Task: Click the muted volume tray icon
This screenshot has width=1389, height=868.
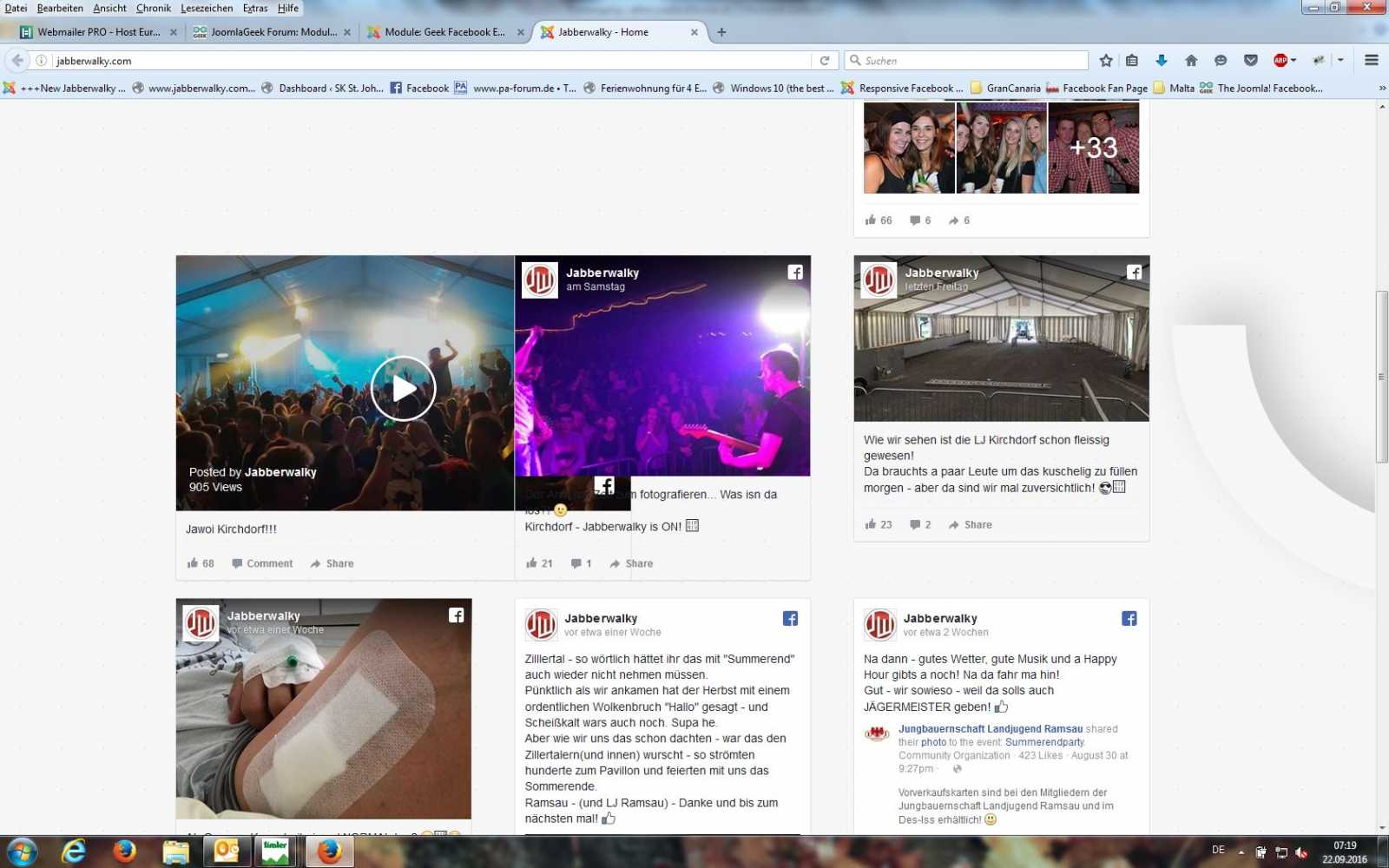Action: (1300, 852)
